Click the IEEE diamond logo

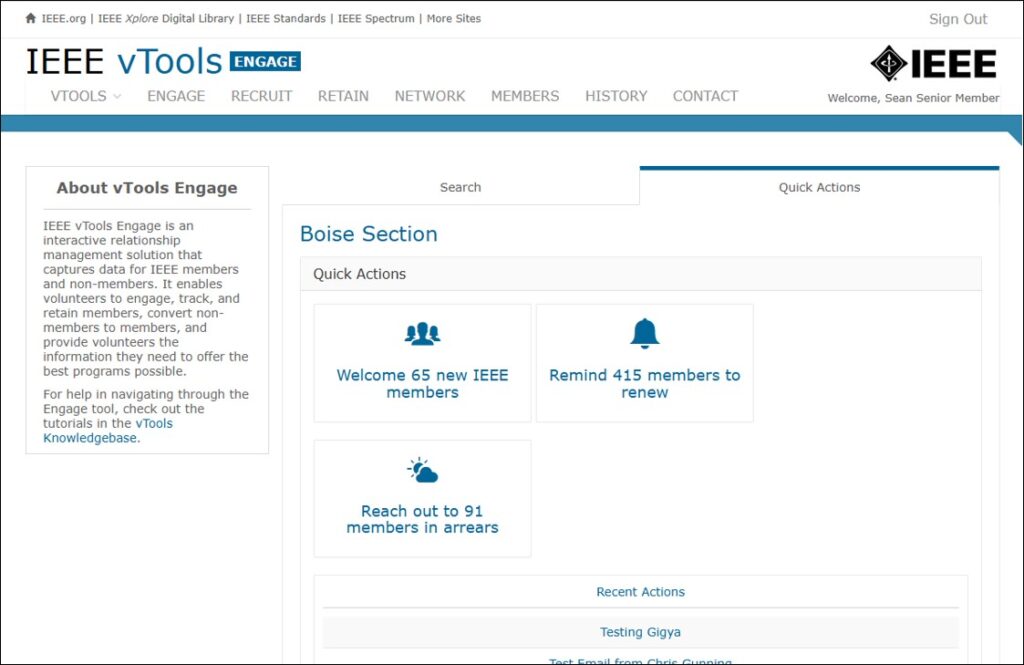tap(888, 63)
